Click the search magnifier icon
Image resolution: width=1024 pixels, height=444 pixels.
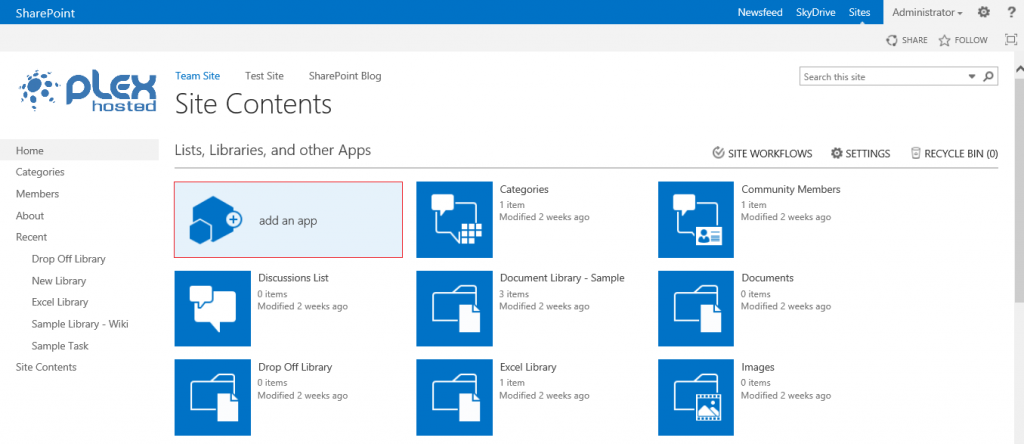pos(988,77)
